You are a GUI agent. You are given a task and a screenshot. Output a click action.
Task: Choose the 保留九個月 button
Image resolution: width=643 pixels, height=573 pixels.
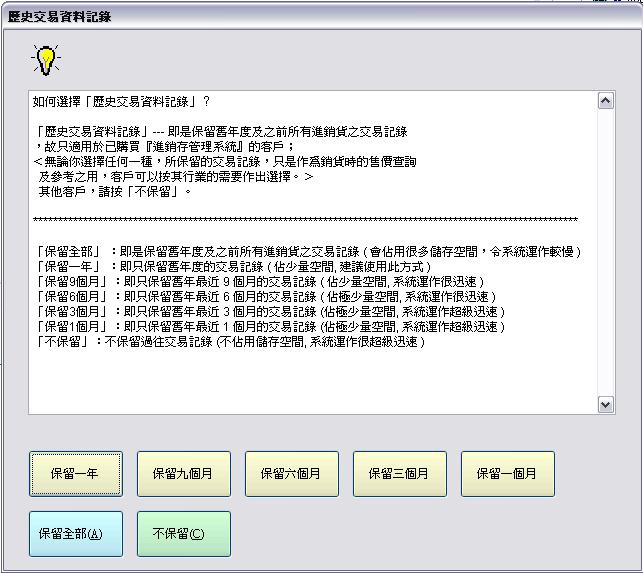(x=184, y=474)
